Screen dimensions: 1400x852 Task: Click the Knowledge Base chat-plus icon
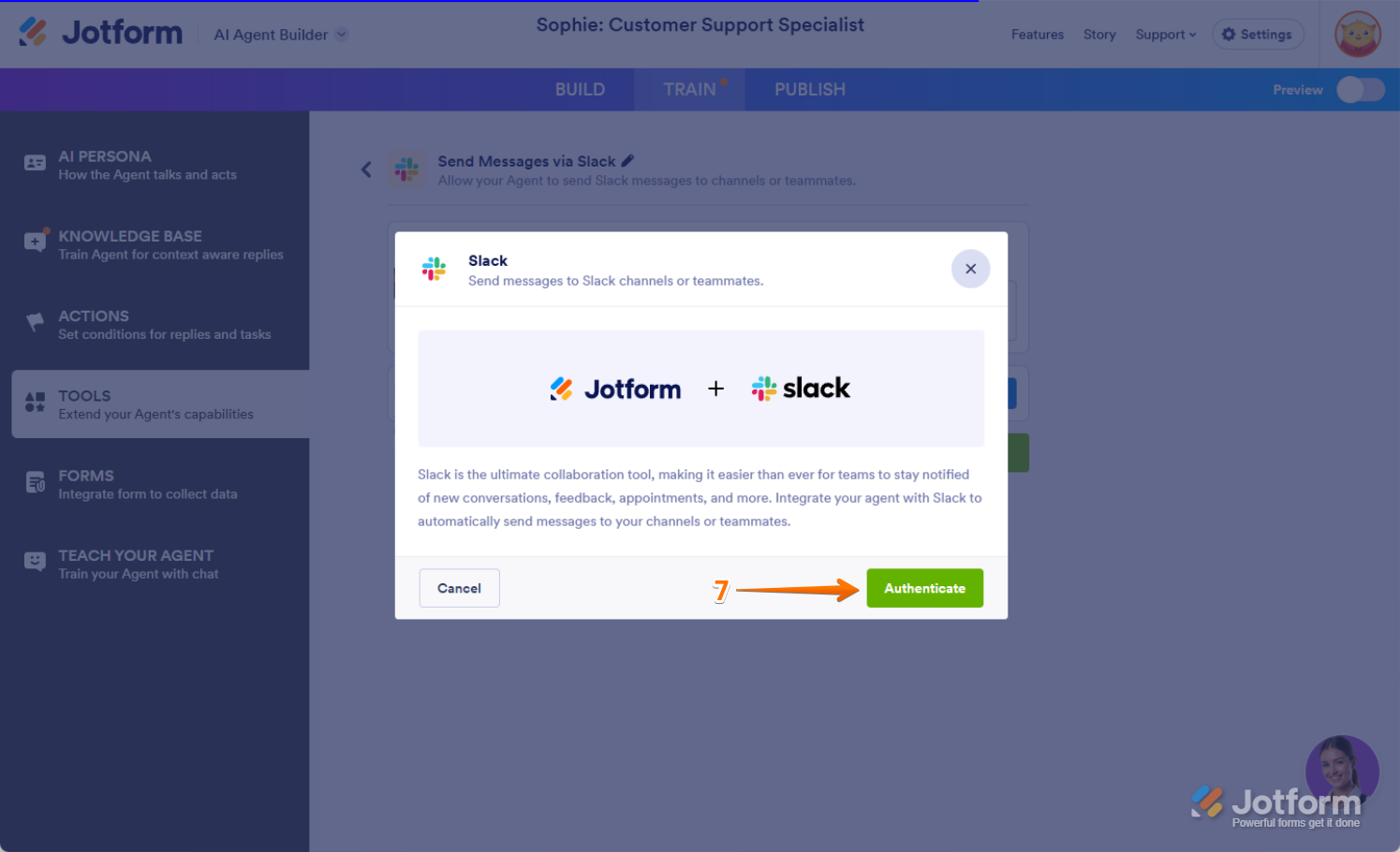point(35,242)
